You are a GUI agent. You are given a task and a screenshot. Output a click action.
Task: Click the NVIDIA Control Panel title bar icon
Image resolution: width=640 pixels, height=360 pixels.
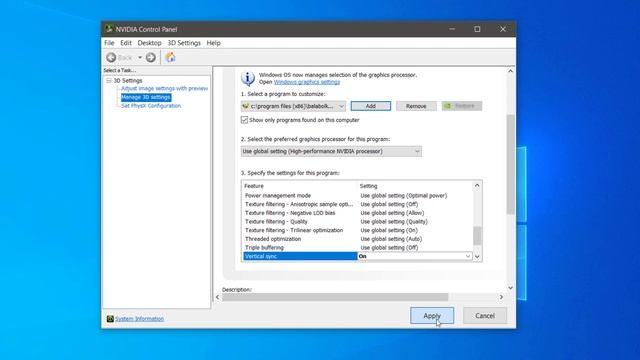click(109, 29)
